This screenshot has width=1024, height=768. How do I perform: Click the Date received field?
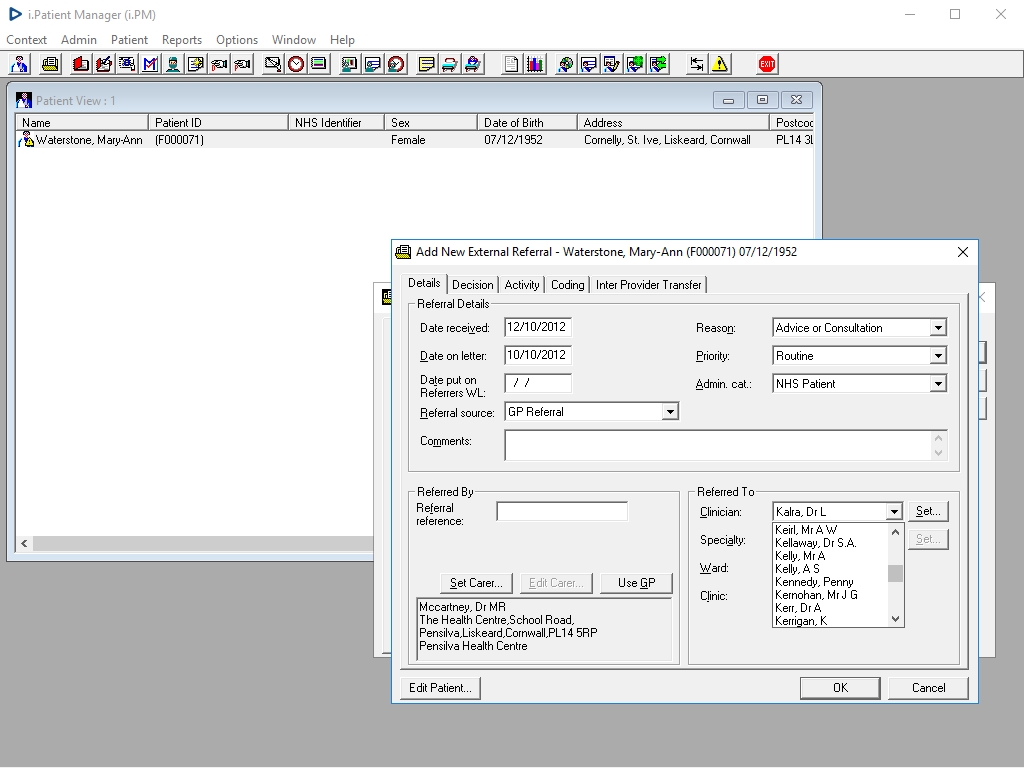click(x=538, y=328)
